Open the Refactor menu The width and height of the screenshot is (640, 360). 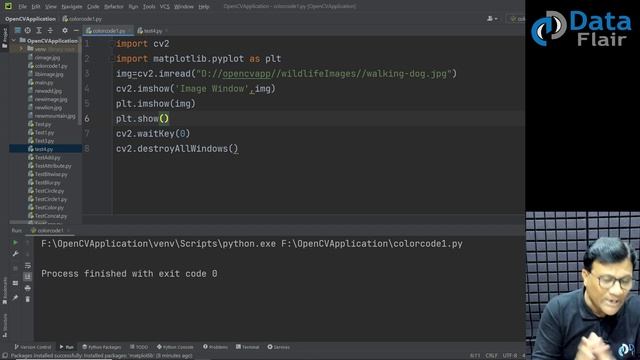[x=113, y=7]
